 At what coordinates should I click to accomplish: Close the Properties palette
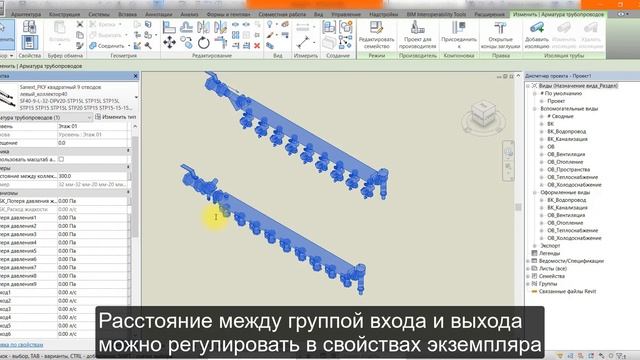(136, 76)
